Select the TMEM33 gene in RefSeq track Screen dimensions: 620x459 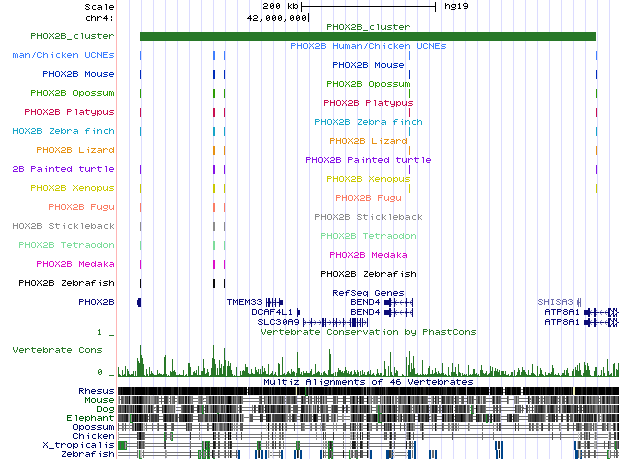(244, 301)
